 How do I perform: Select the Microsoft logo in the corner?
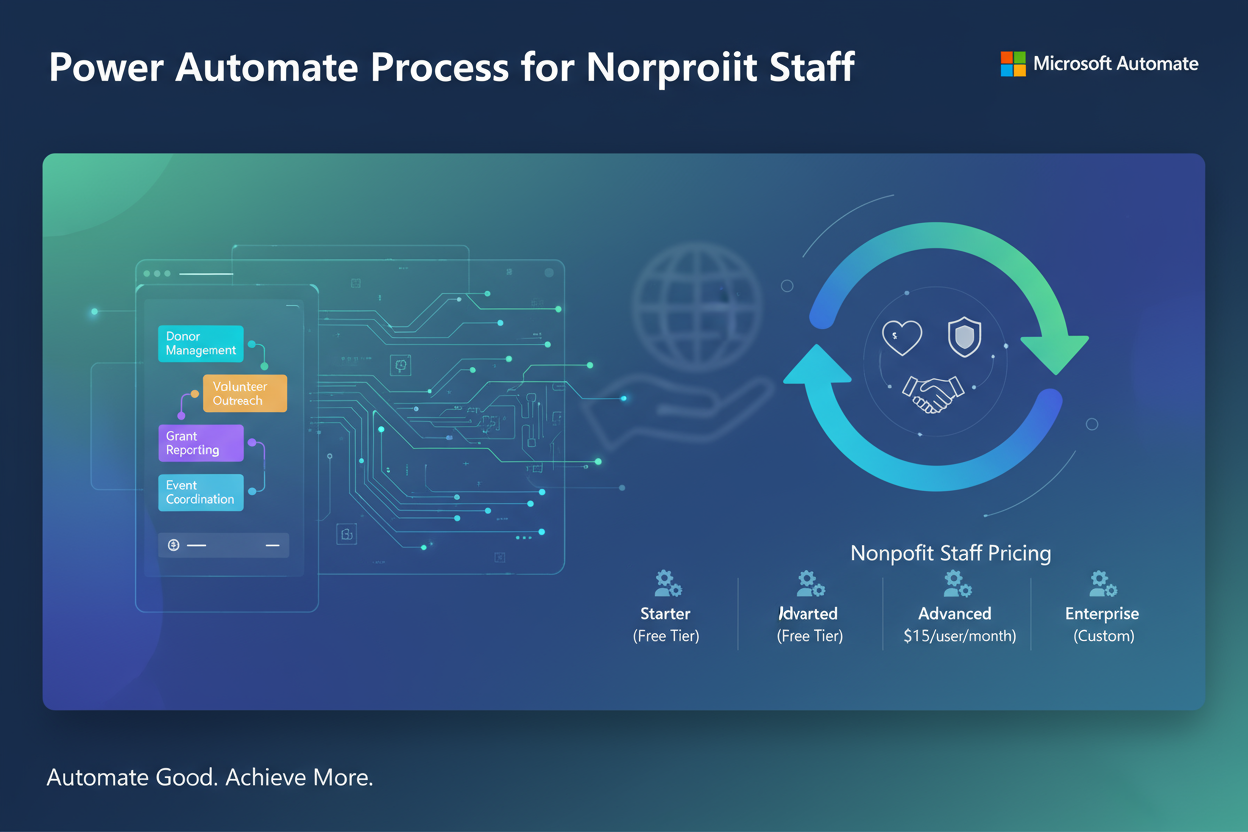pos(1013,63)
